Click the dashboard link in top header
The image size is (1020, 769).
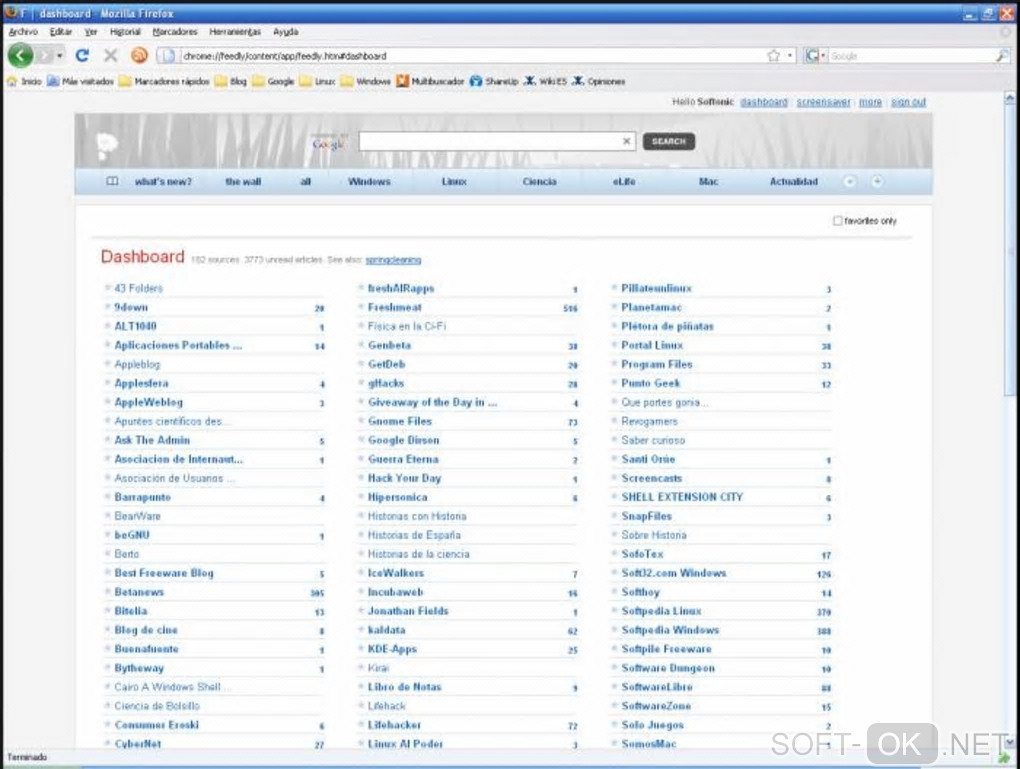click(764, 102)
